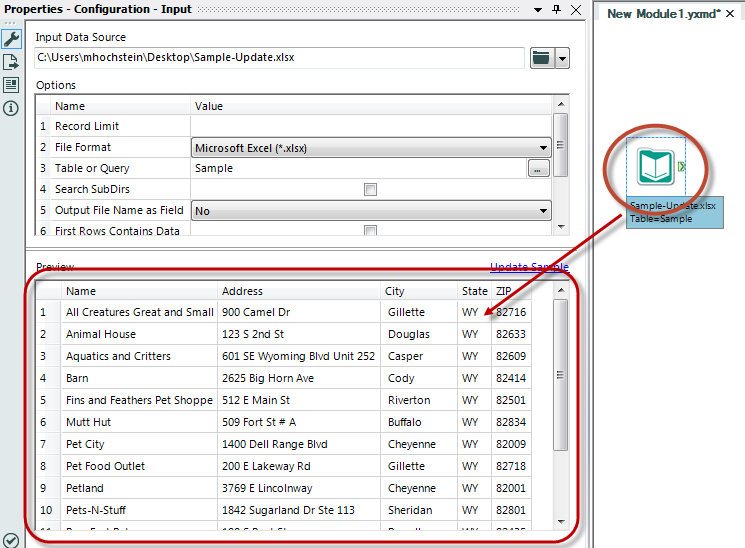Click the Table or Query value Sample
The width and height of the screenshot is (745, 548).
[x=214, y=168]
